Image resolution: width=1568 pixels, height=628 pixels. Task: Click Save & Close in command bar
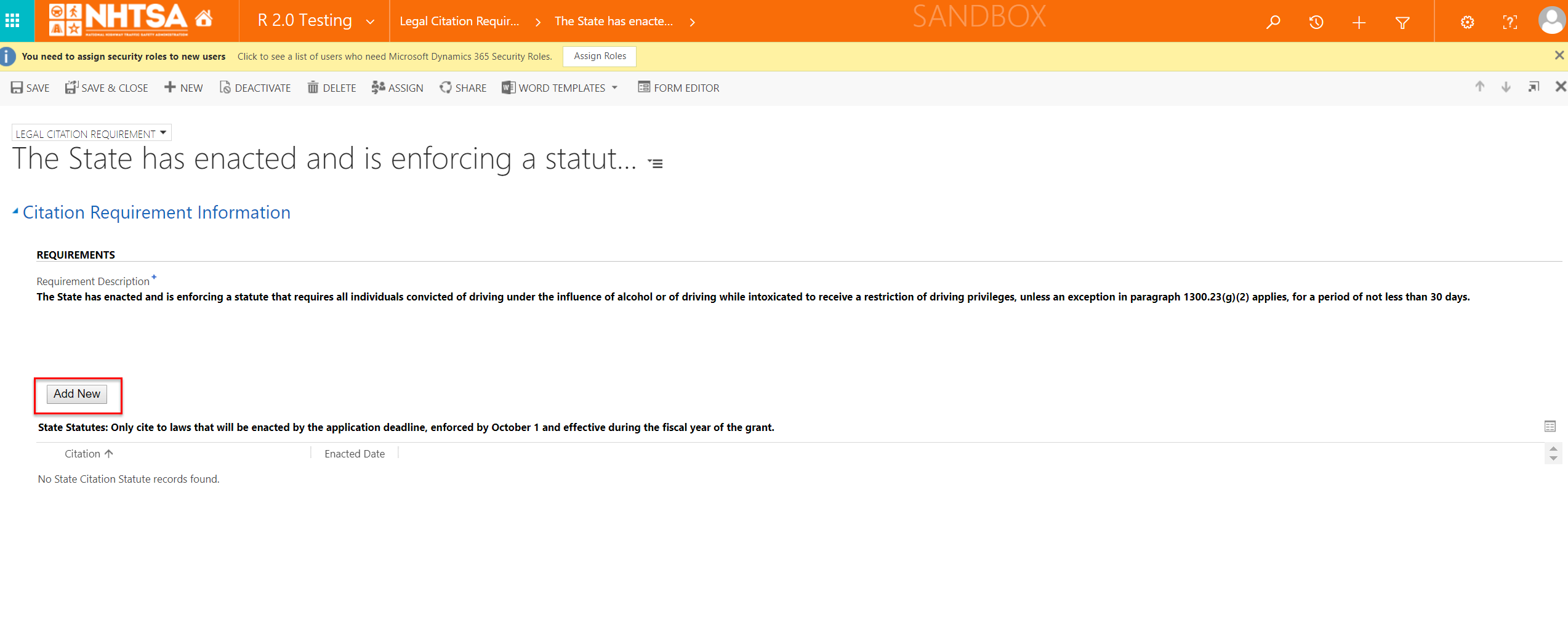[x=107, y=88]
